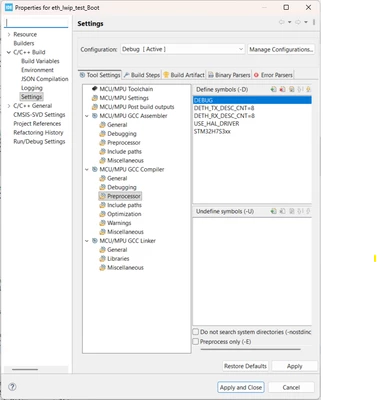Screen dimensions: 377x400
Task: Open help via question mark icon
Action: [x=12, y=387]
